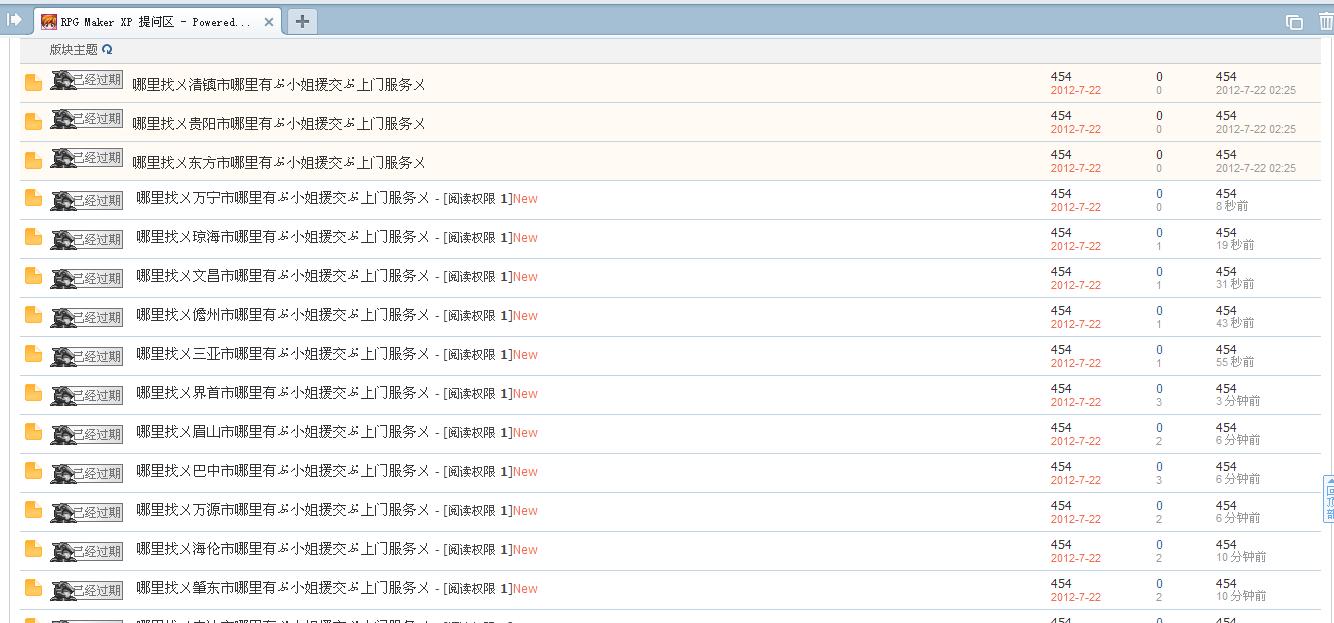Click the New label on 万宁市 thread

(525, 199)
